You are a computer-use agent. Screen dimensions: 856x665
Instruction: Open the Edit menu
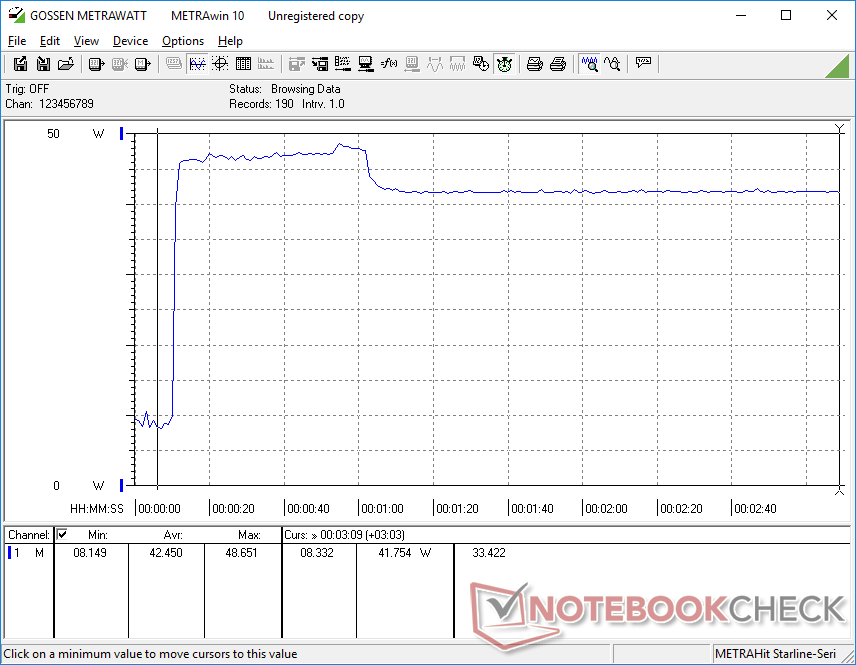(x=50, y=41)
